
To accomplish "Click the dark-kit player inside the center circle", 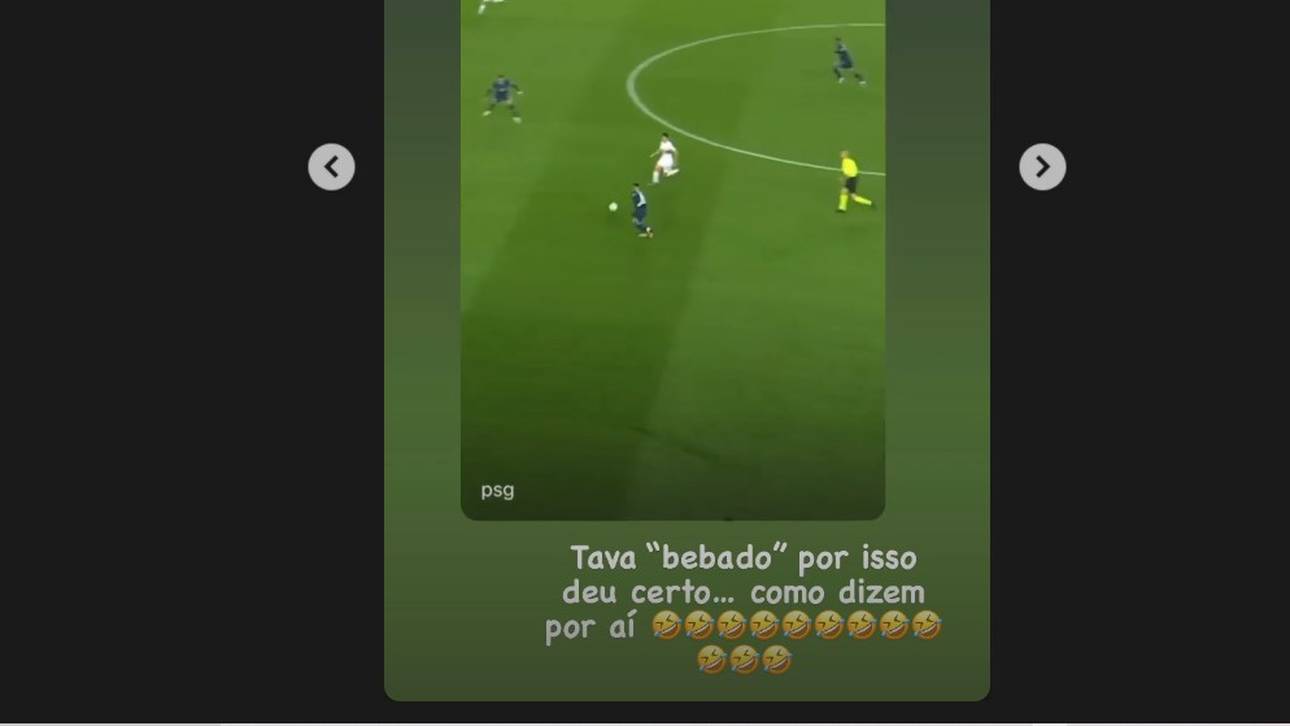I will 848,61.
